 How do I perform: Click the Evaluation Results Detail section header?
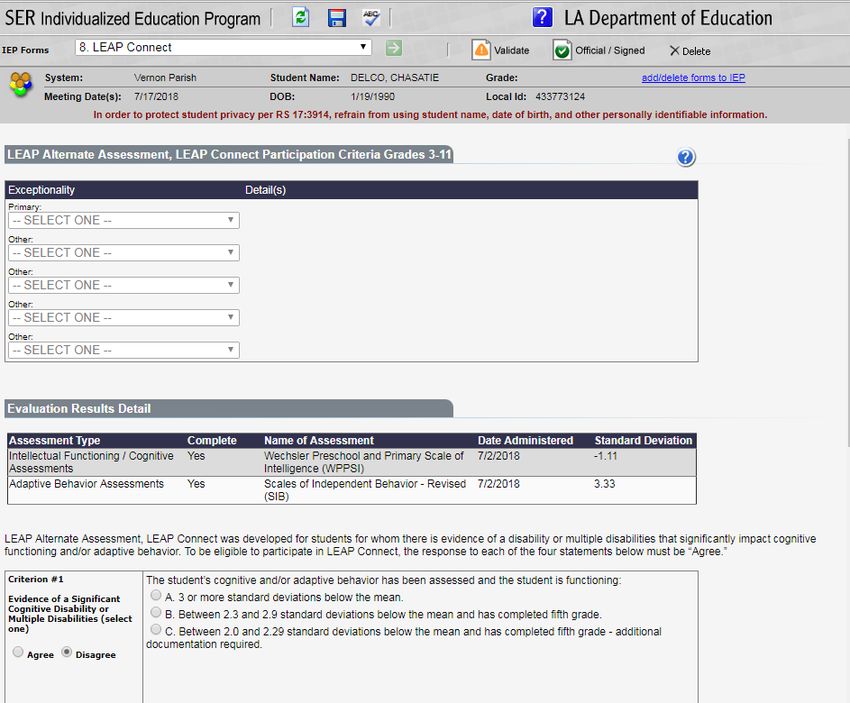tap(229, 409)
